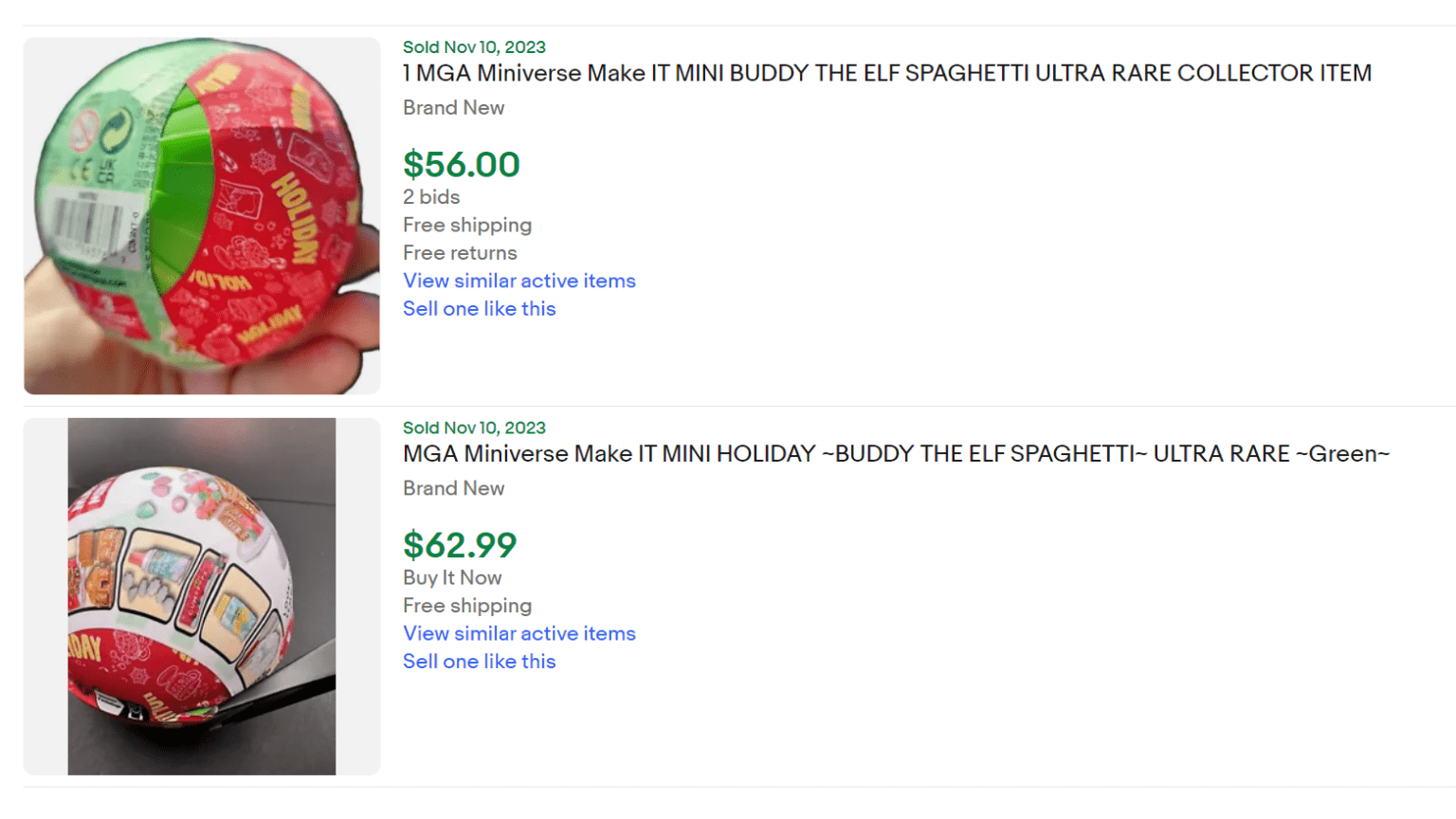The height and width of the screenshot is (819, 1456).
Task: Click Sold Nov 10 date on second listing
Action: click(x=473, y=428)
